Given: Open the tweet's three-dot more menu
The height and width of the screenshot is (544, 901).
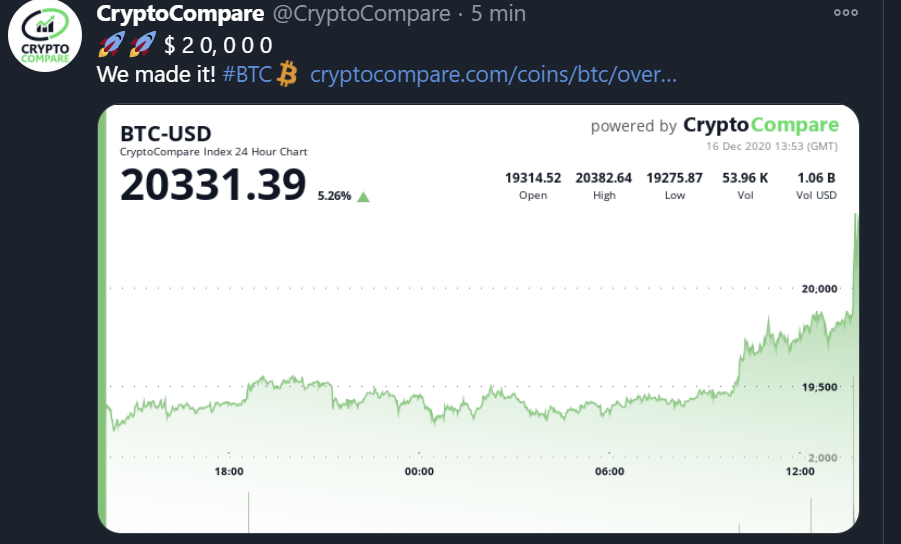Looking at the screenshot, I should coord(846,13).
